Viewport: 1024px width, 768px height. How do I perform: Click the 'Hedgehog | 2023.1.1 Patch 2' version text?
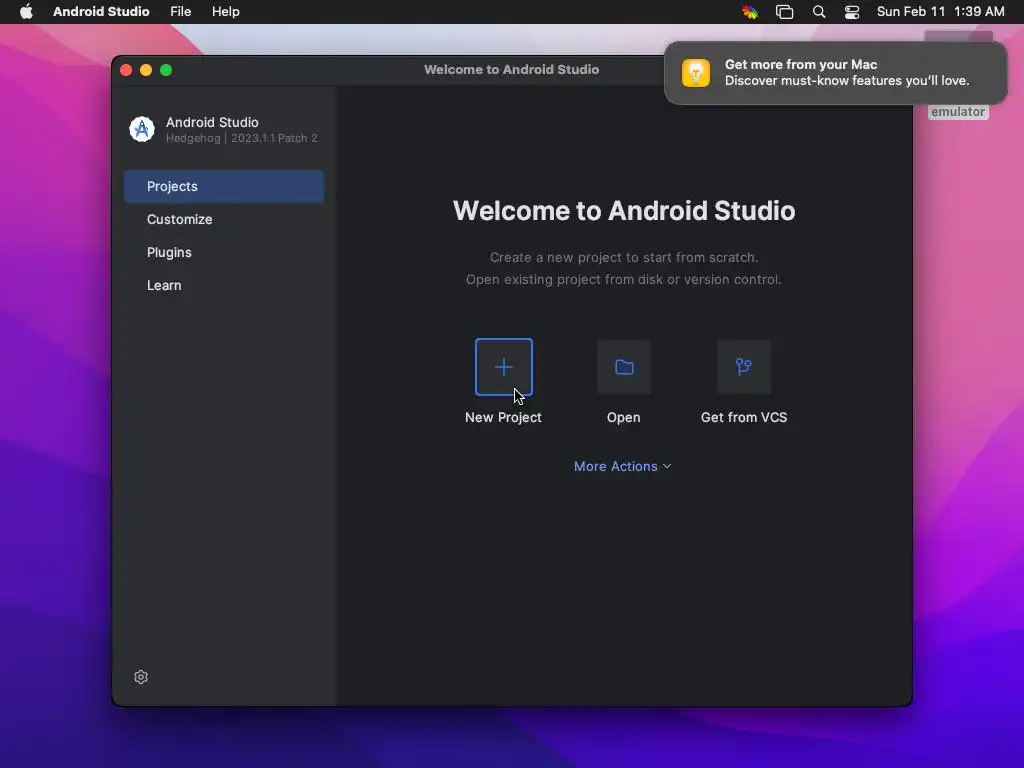tap(242, 138)
